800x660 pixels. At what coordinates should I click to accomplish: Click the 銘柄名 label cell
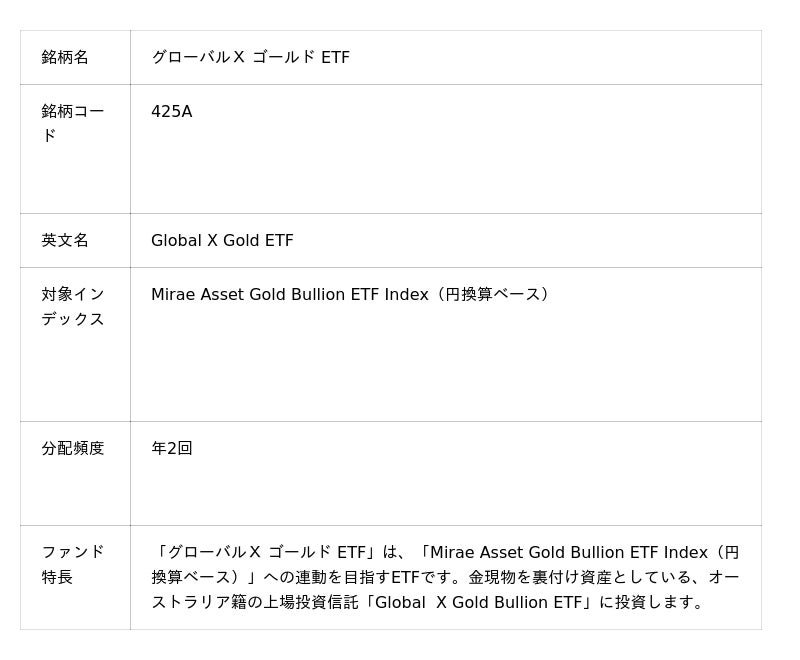[65, 57]
